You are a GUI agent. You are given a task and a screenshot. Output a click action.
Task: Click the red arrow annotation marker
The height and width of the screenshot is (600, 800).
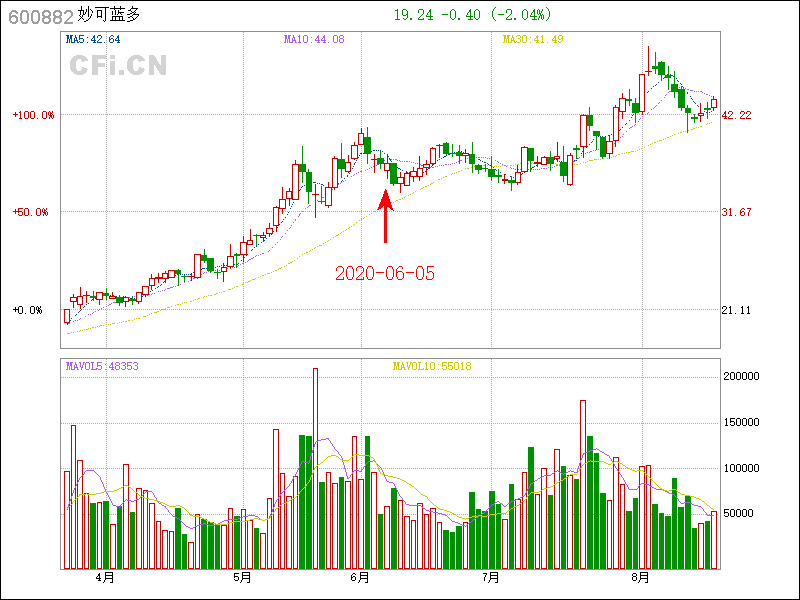click(x=385, y=215)
